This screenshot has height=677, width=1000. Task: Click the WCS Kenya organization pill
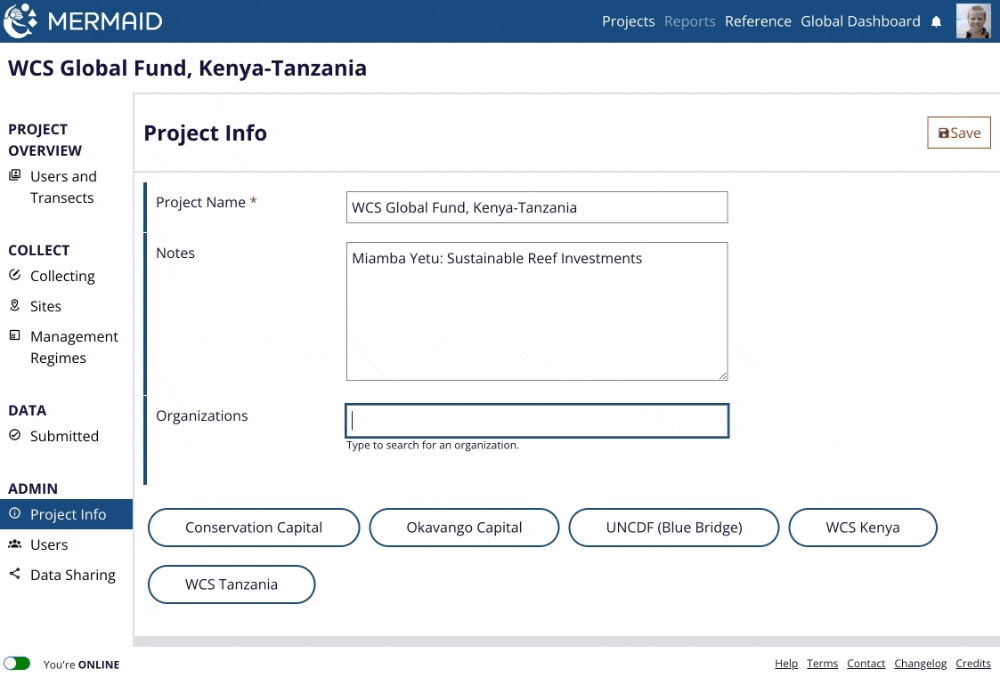863,528
